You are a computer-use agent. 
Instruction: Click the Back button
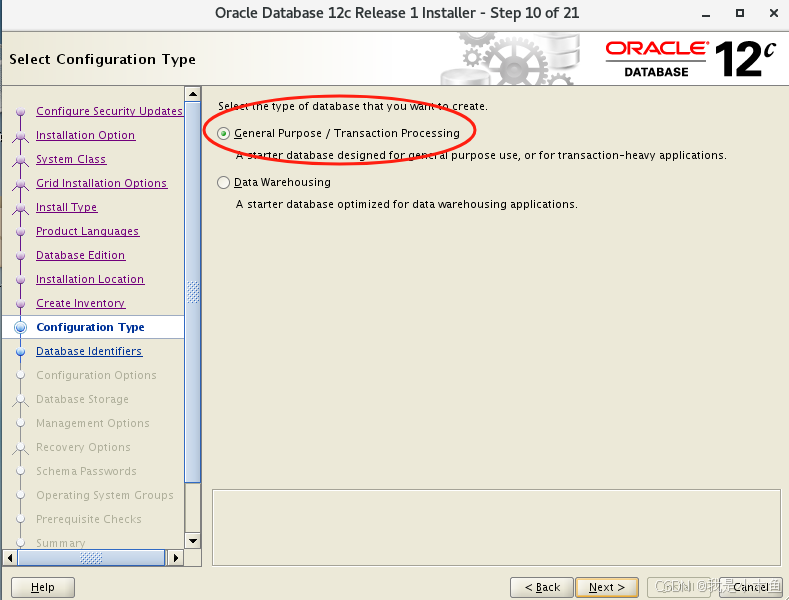[x=541, y=587]
